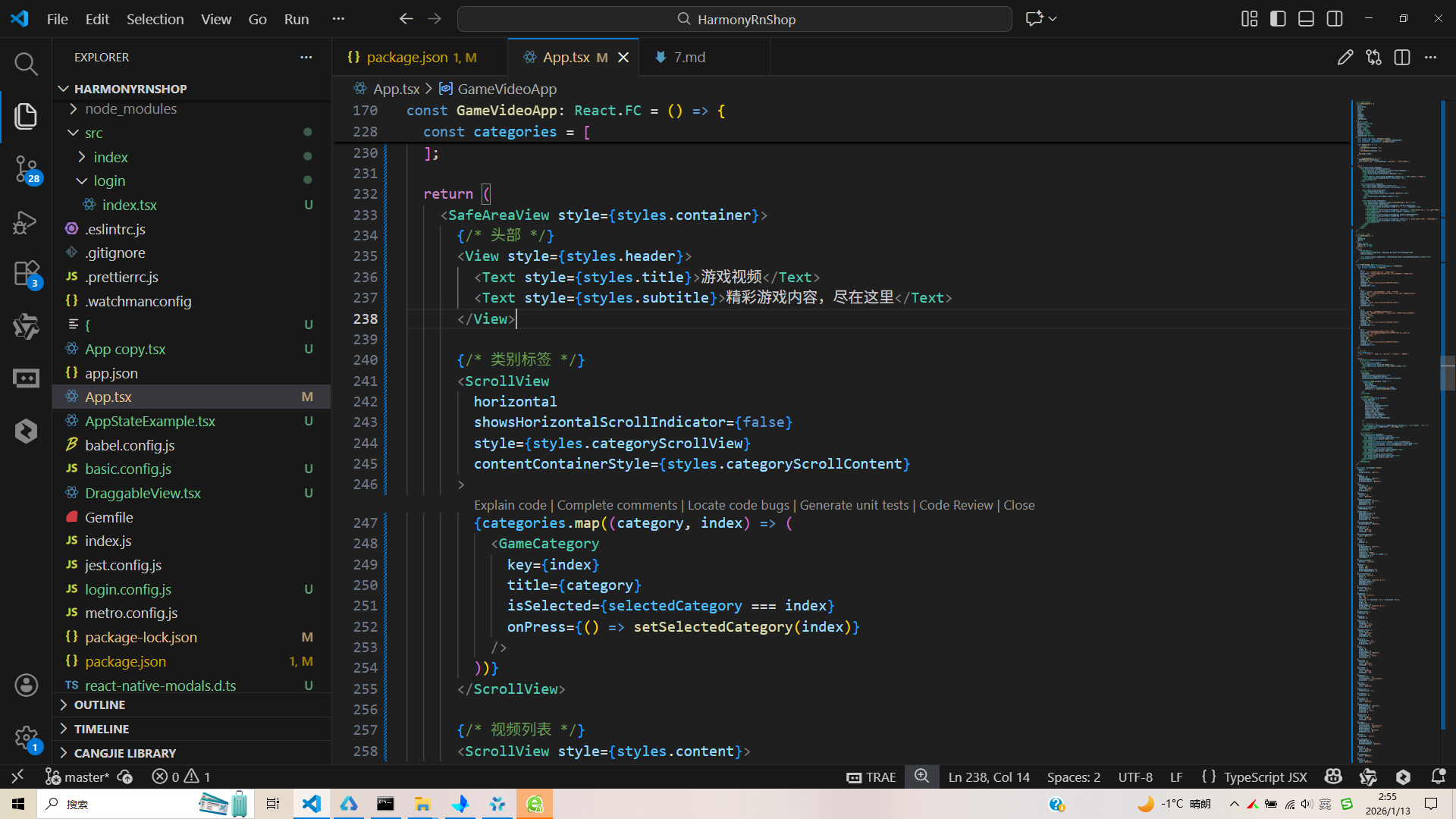Open the Accounts menu icon
The width and height of the screenshot is (1456, 819).
[26, 685]
